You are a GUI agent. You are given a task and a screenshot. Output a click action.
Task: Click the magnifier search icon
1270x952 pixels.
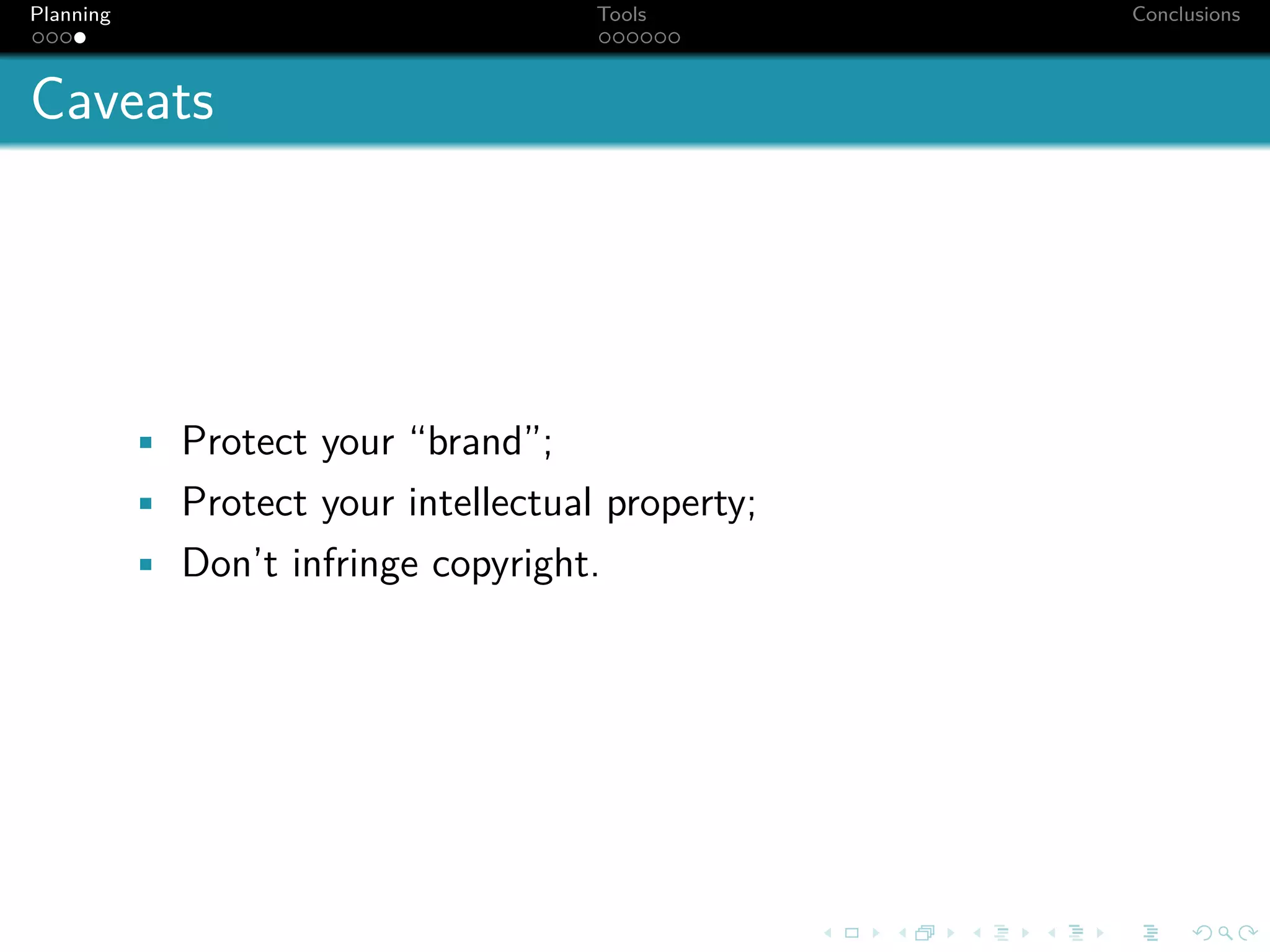coord(1225,933)
